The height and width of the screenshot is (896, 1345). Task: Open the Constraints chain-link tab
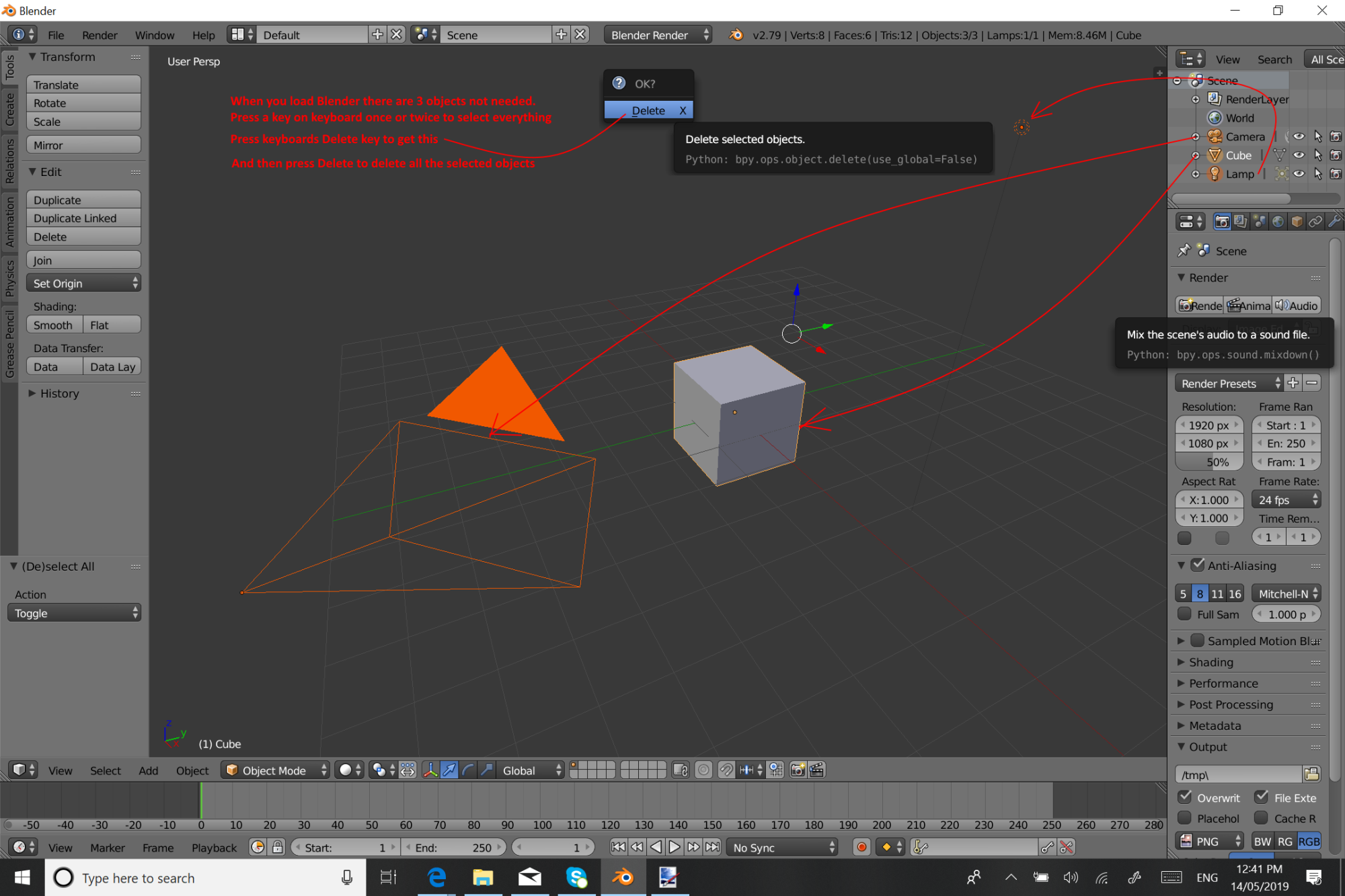pos(1316,222)
